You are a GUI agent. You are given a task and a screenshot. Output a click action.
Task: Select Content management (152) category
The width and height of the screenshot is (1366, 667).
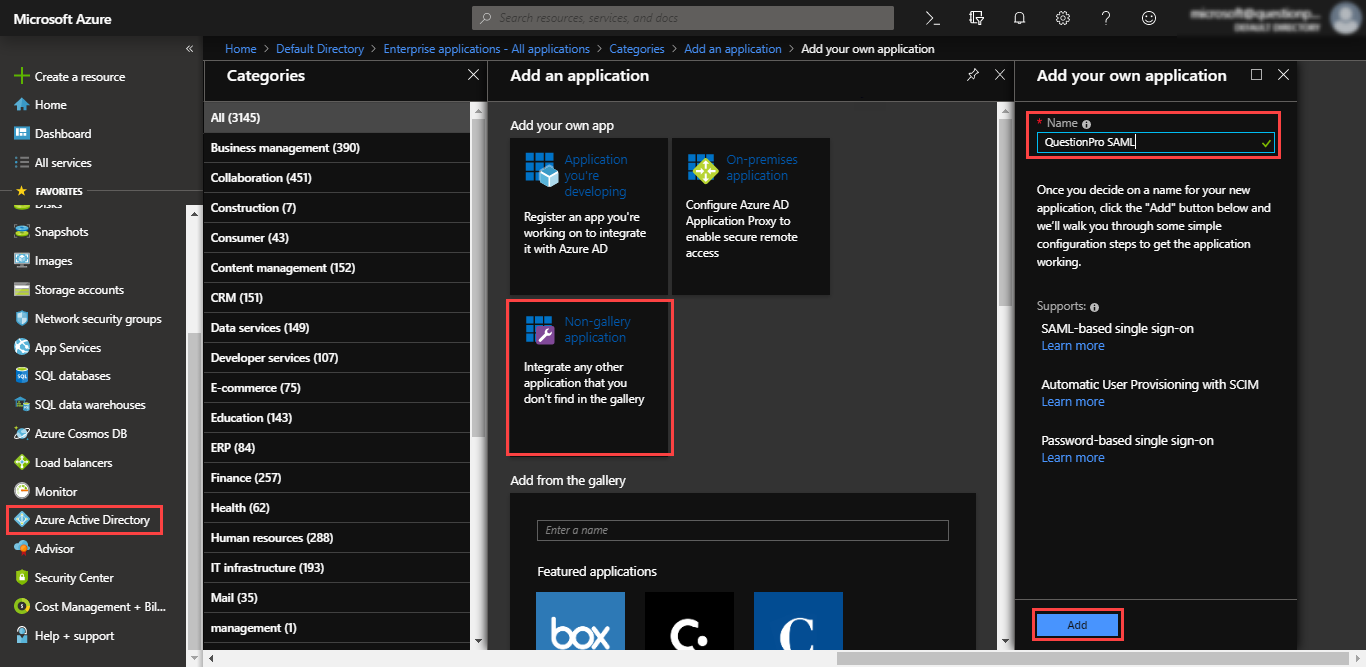[x=337, y=267]
